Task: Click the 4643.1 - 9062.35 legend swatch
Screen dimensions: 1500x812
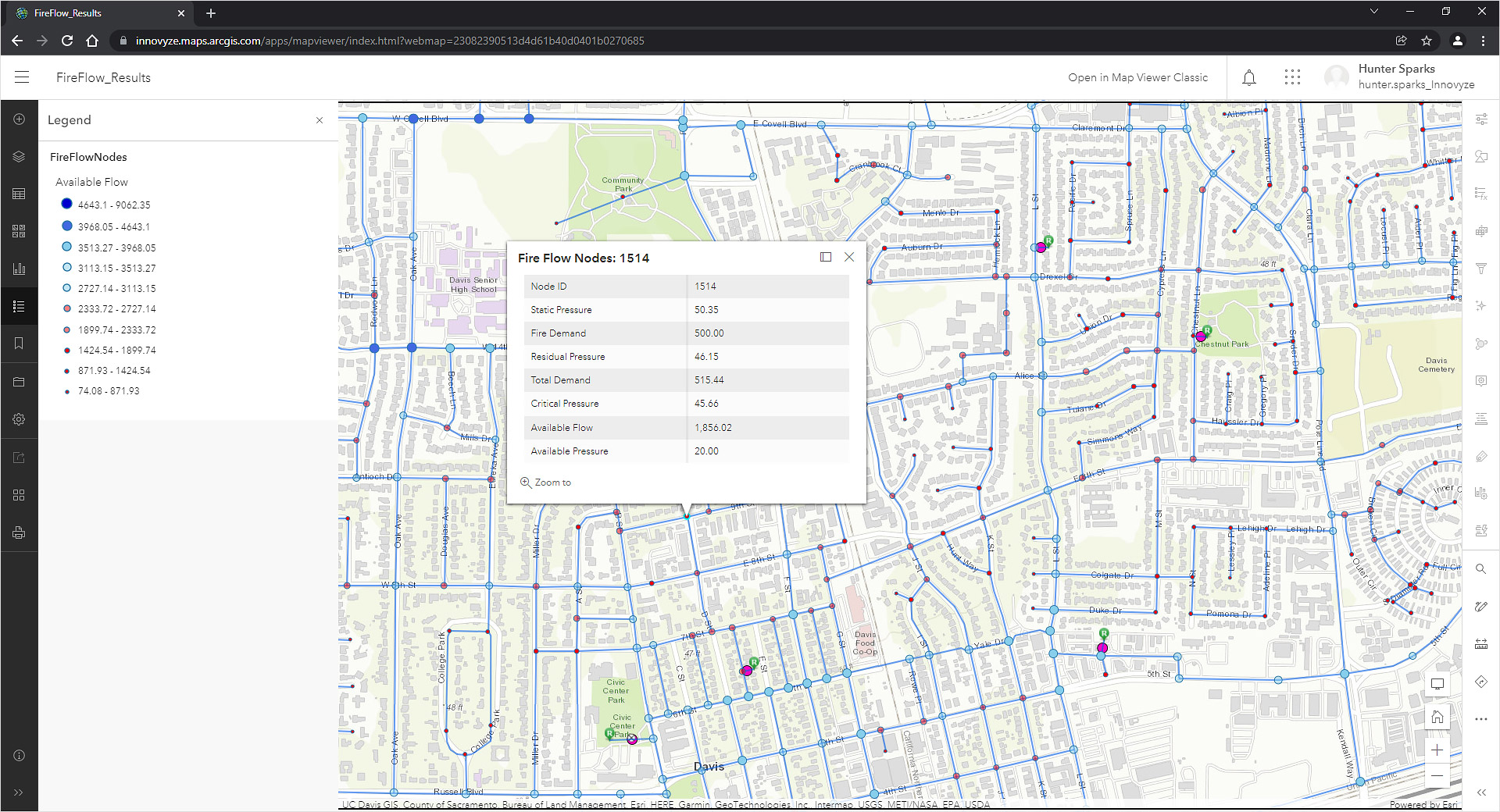Action: click(x=67, y=204)
